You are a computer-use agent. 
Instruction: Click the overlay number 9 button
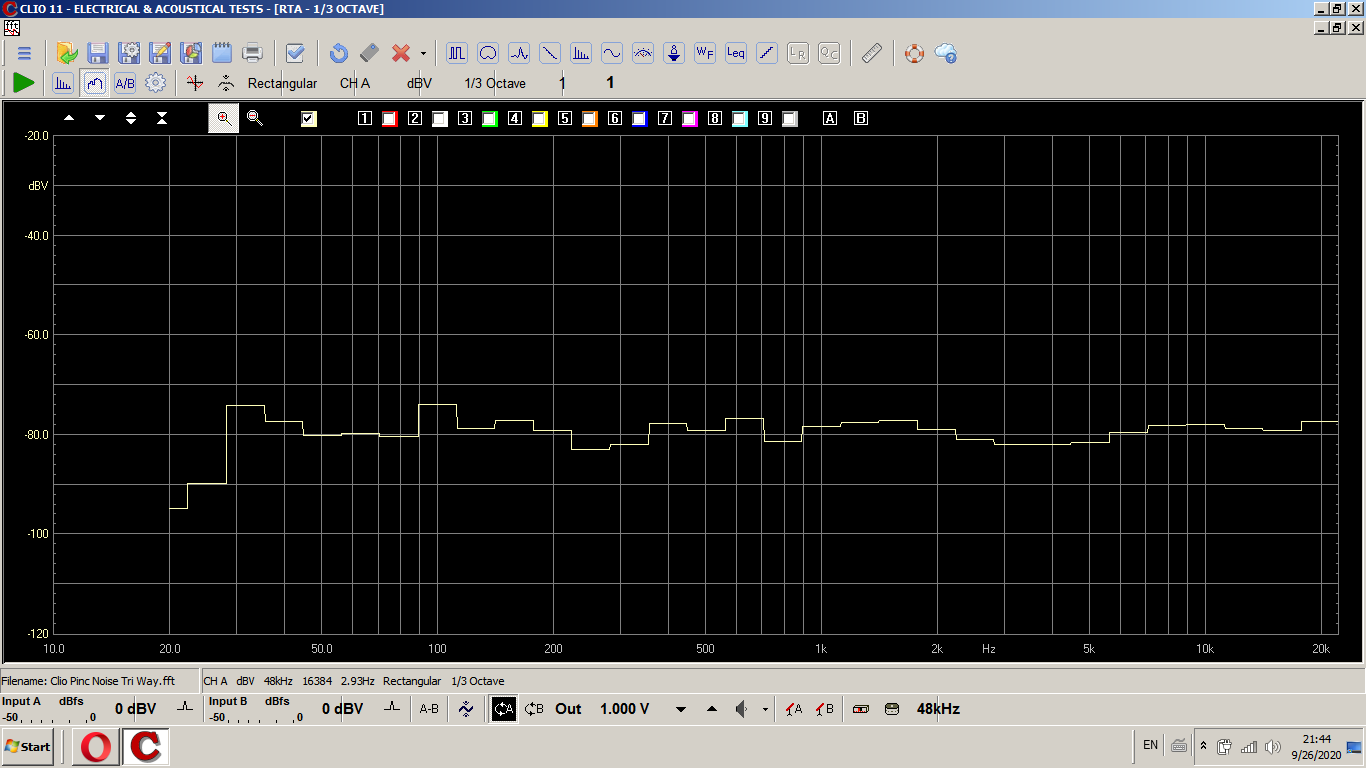click(765, 119)
